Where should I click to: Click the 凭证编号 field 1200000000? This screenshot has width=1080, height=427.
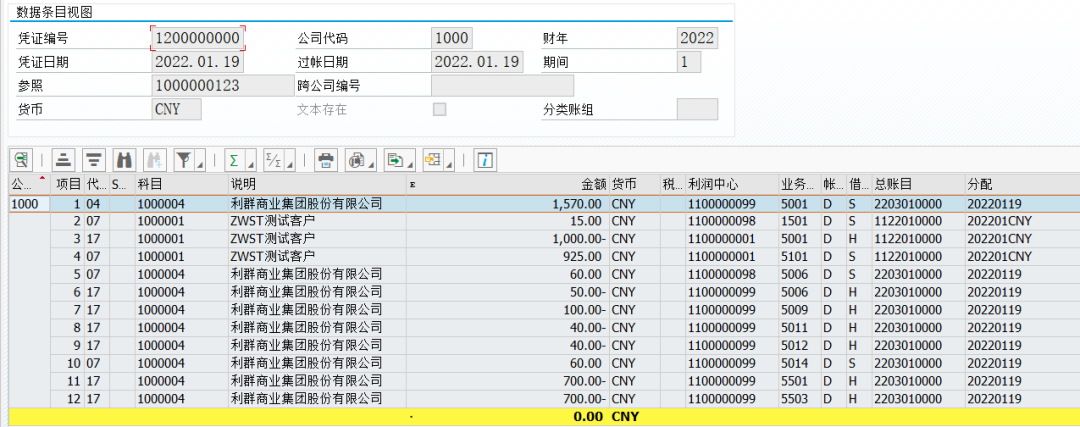[x=198, y=37]
